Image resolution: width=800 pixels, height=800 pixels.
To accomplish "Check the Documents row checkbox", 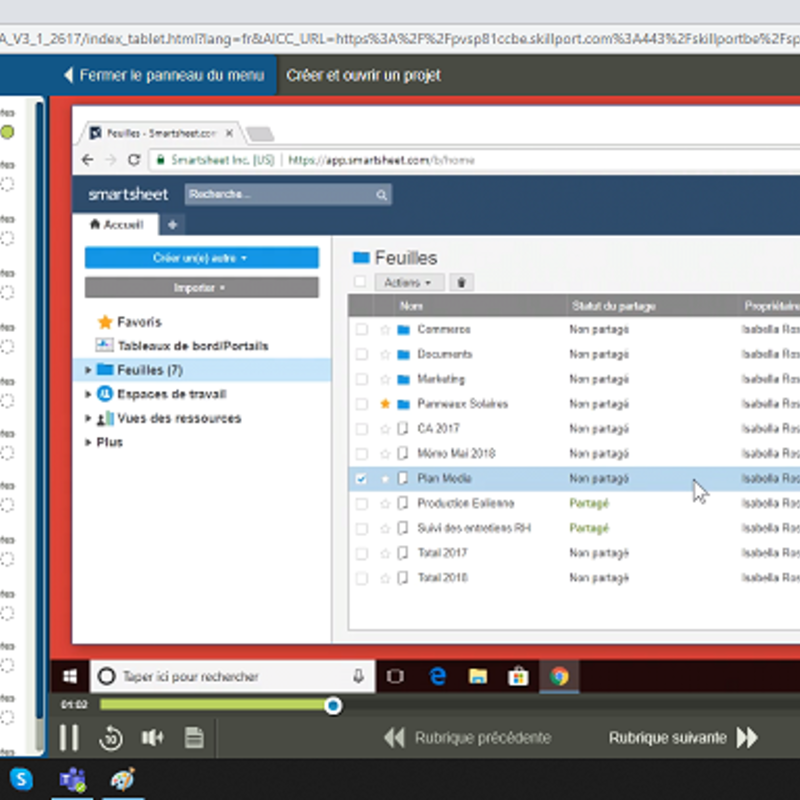I will pyautogui.click(x=362, y=354).
